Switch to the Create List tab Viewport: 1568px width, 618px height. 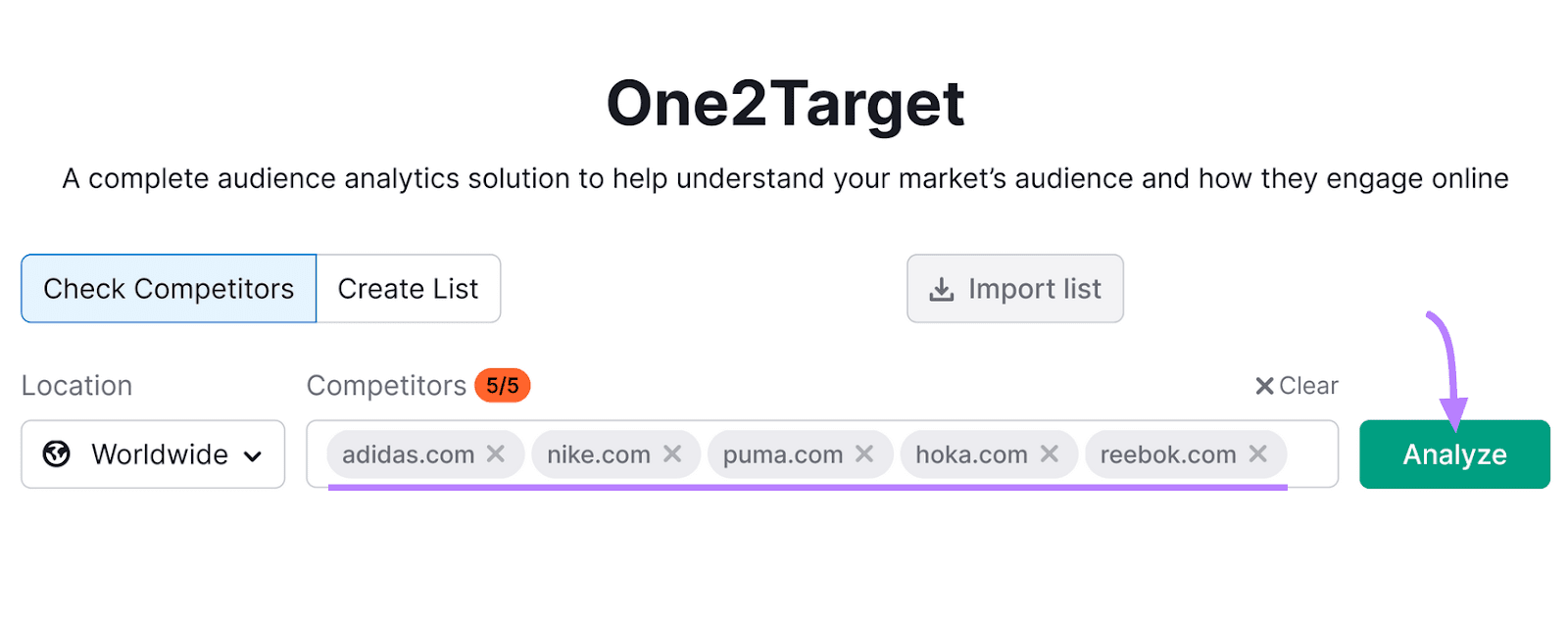click(x=408, y=288)
